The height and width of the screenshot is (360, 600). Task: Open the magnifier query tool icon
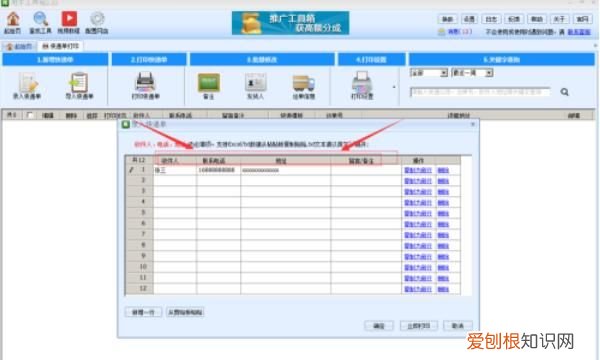(40, 19)
